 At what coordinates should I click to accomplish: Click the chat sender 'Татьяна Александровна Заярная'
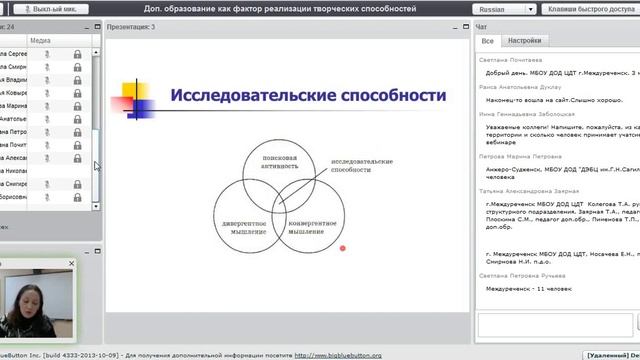(x=529, y=191)
